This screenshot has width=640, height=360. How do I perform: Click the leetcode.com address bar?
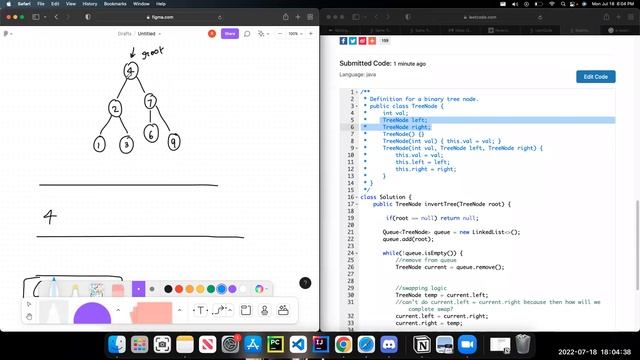tap(480, 17)
